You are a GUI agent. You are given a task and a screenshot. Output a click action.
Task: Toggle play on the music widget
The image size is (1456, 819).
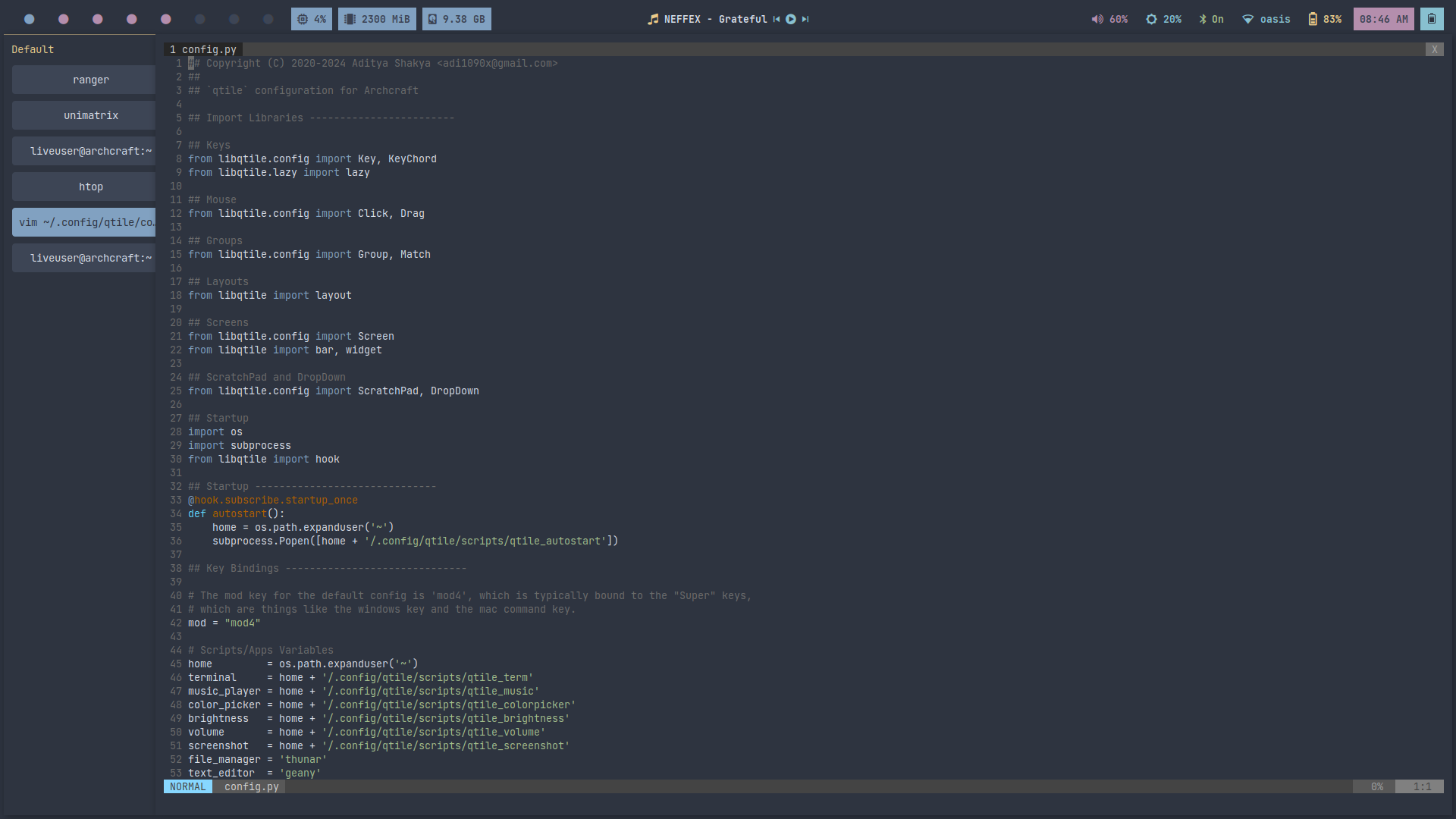pos(791,19)
